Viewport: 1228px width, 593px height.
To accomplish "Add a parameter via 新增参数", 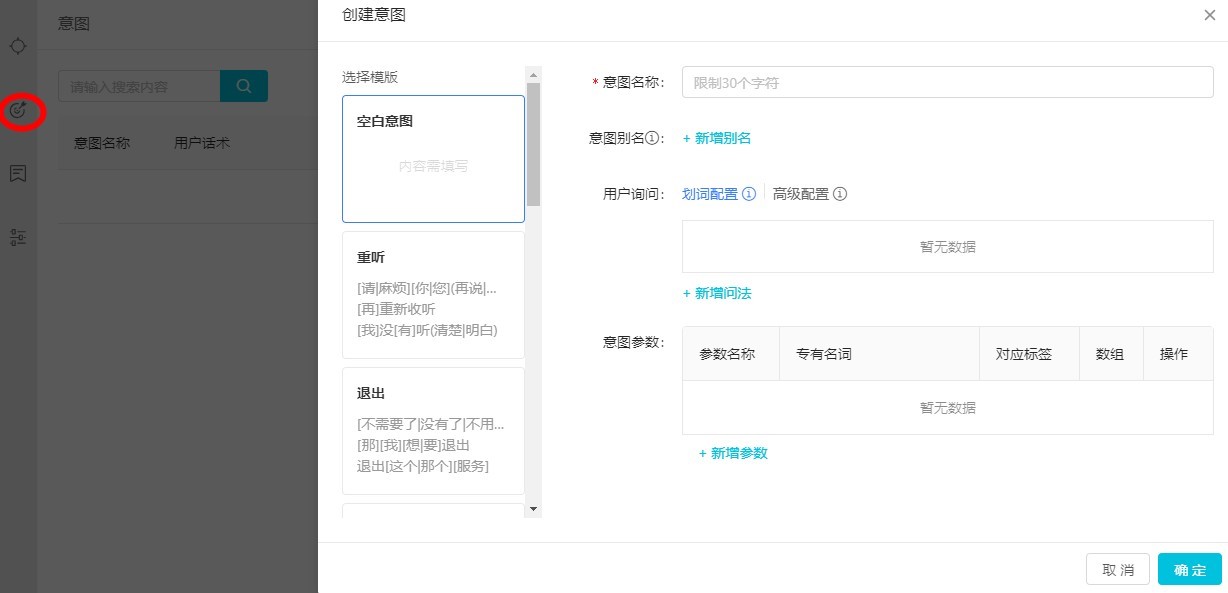I will click(x=733, y=453).
